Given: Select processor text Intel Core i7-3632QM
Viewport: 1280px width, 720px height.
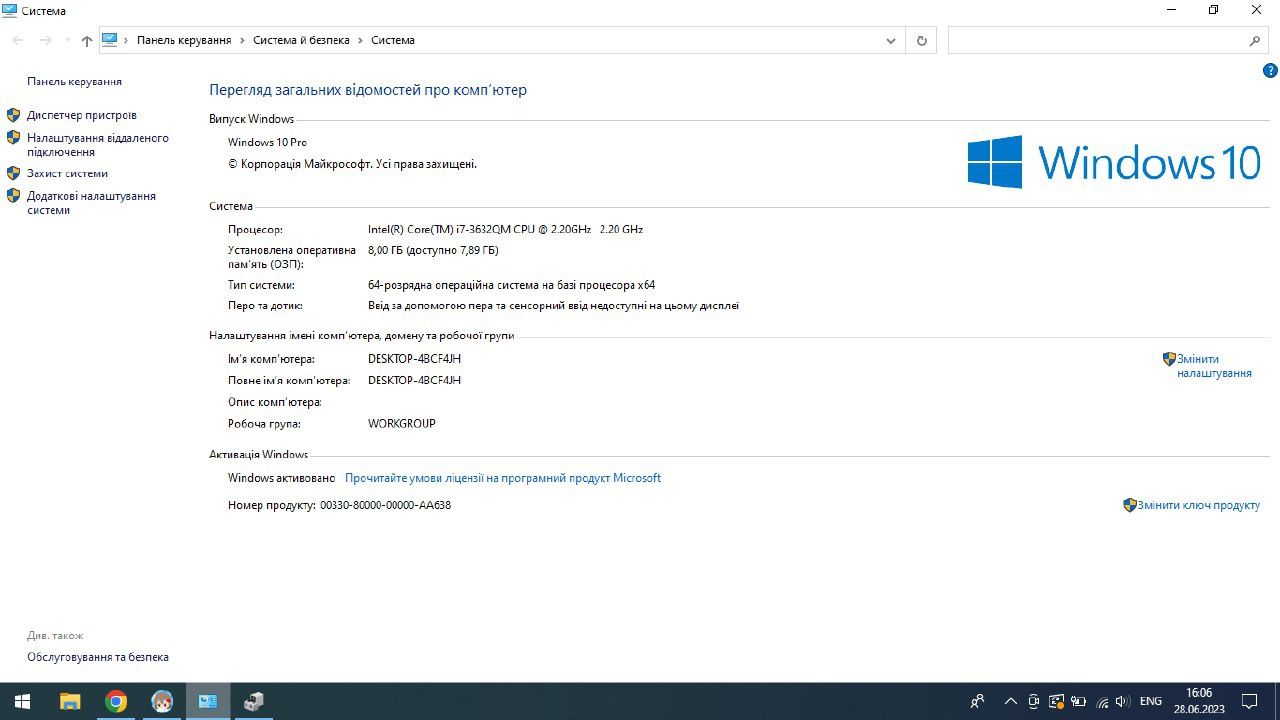Looking at the screenshot, I should (x=505, y=229).
